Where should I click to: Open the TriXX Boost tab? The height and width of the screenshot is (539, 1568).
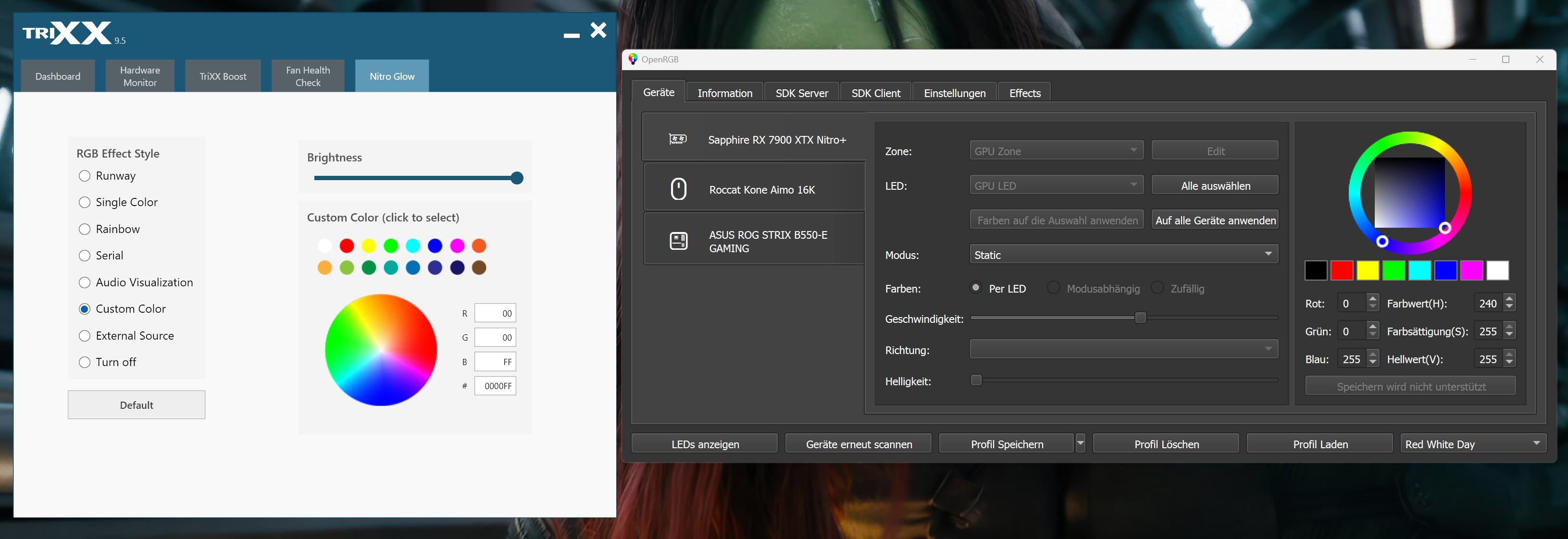223,76
